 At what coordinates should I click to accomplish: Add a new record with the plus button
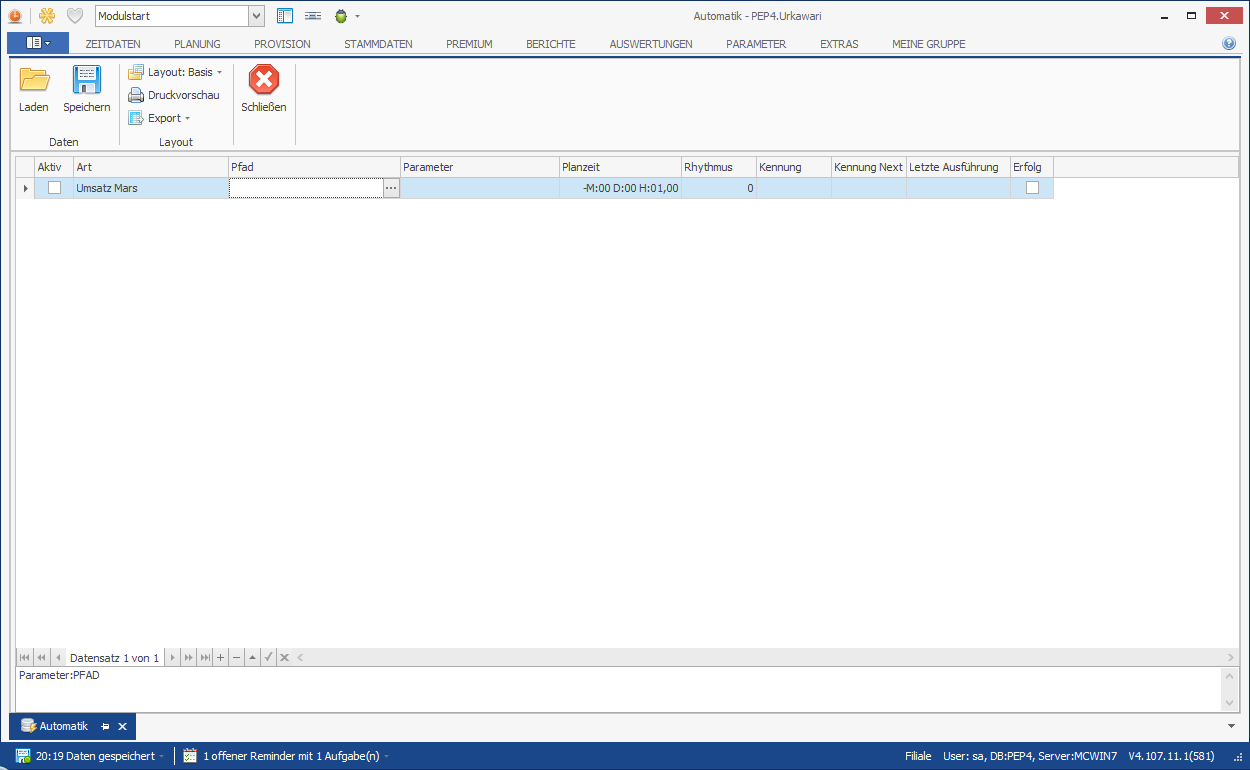(221, 657)
